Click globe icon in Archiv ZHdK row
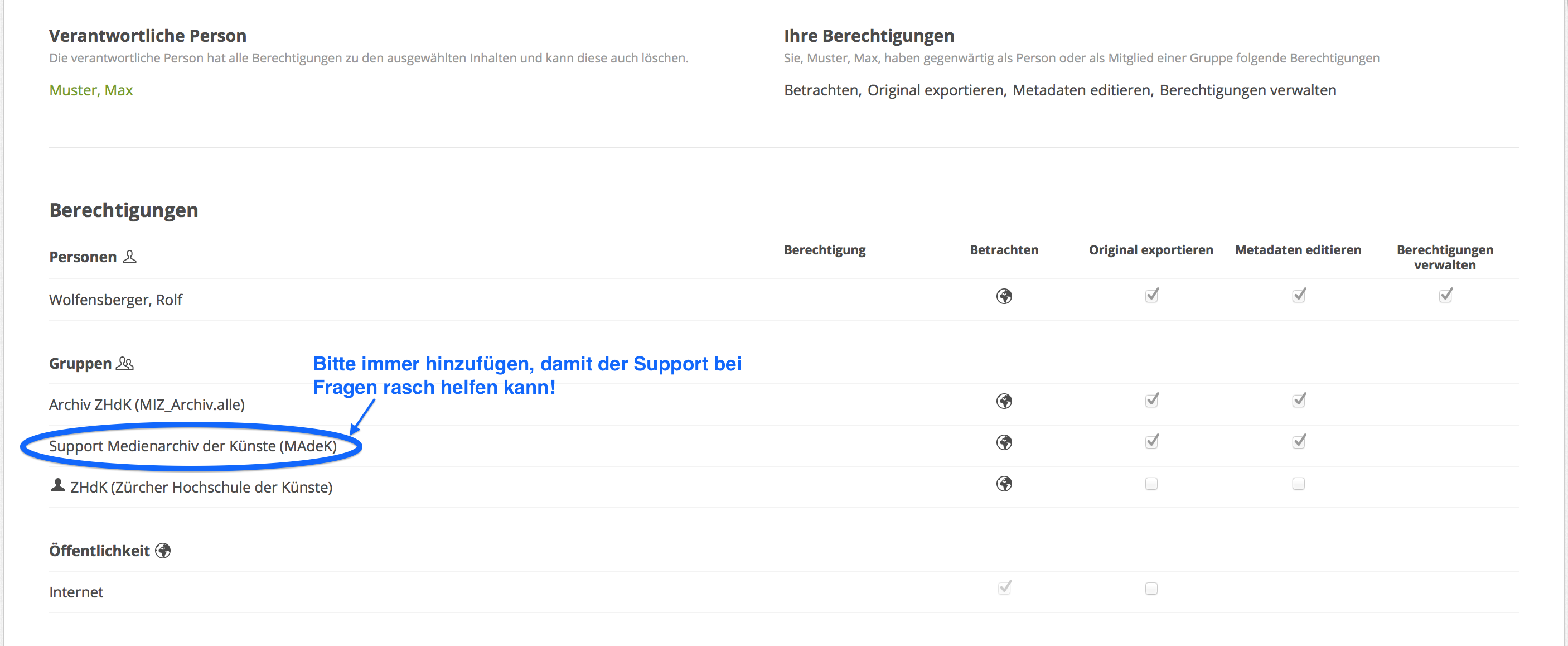Screen dimensions: 1568x646 tap(1004, 401)
